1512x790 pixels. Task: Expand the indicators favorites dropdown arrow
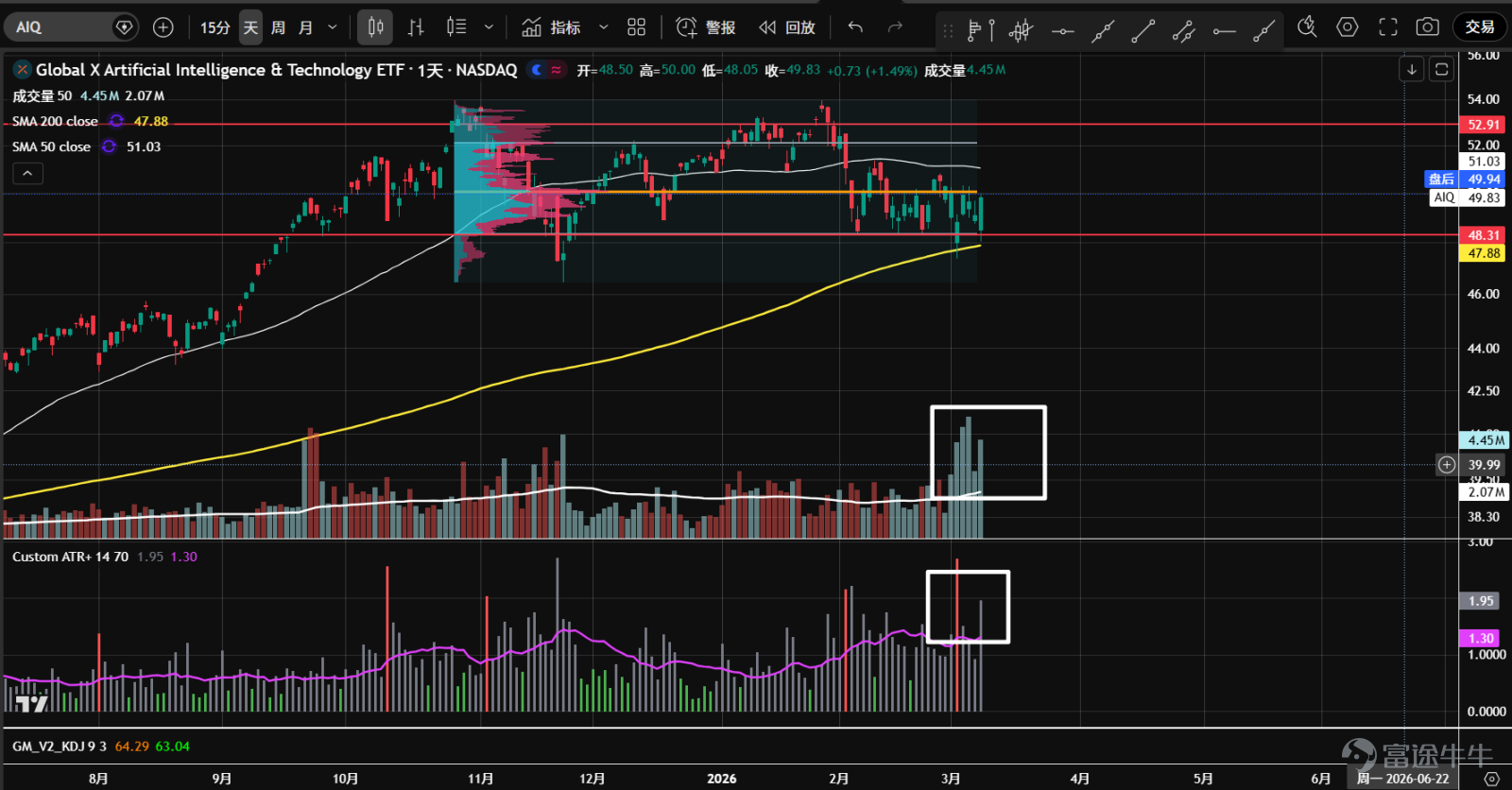pos(604,27)
